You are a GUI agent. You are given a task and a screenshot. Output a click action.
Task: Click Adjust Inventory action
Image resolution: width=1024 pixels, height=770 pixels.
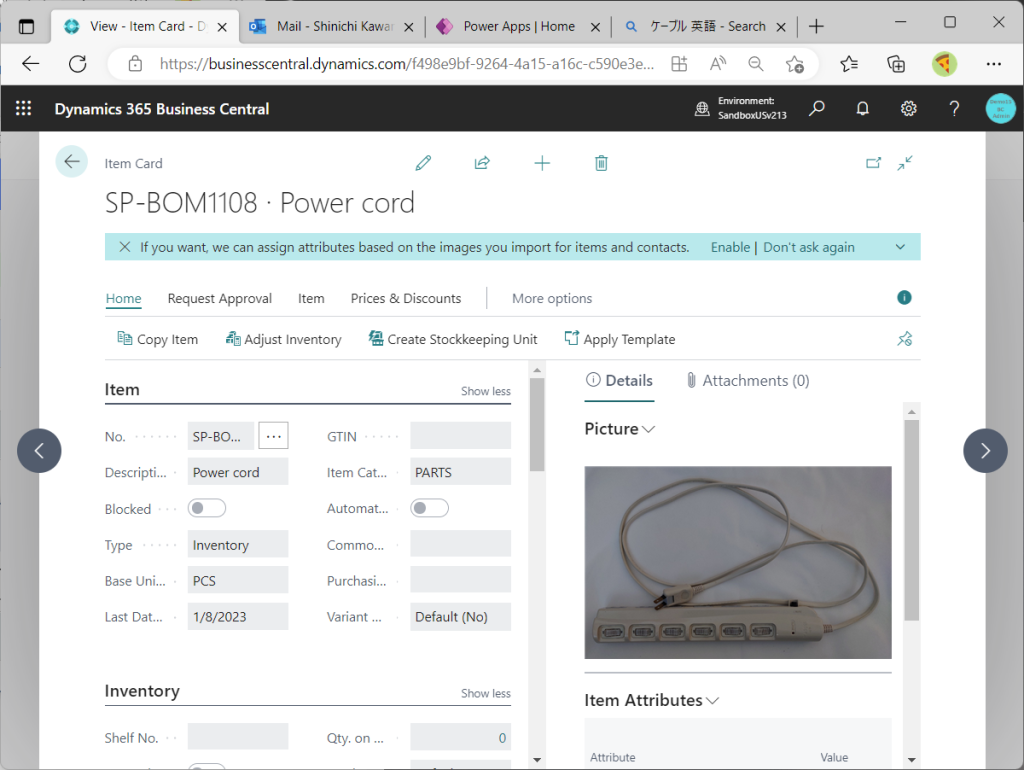[x=283, y=339]
